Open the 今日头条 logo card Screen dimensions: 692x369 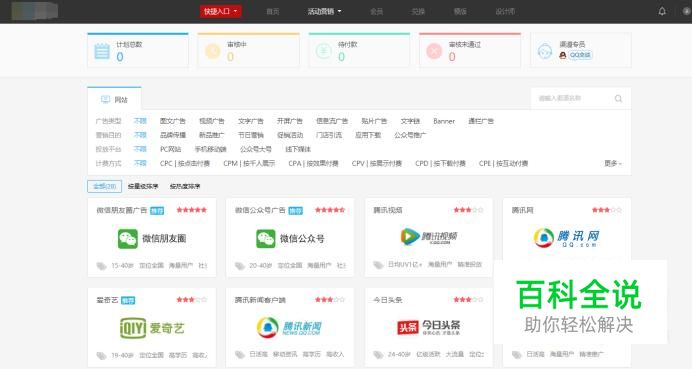(428, 327)
